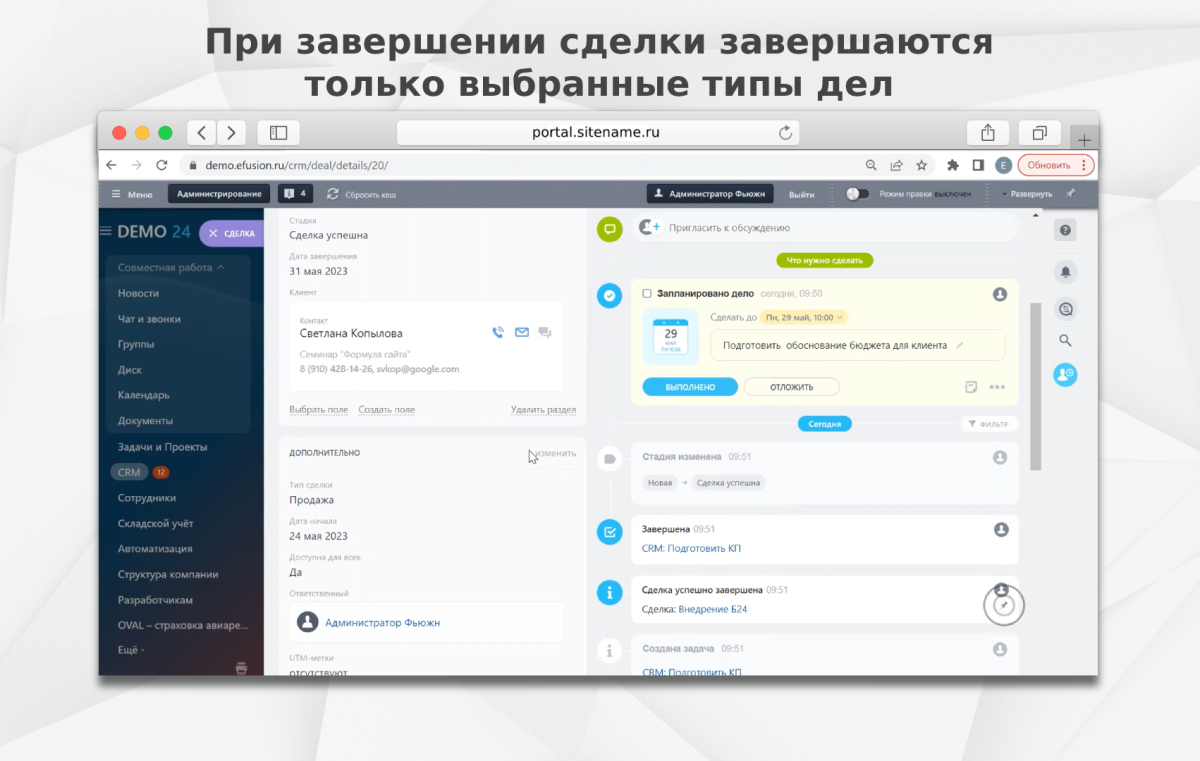Open working time tracker via blue user-clock icon
1200x761 pixels.
pyautogui.click(x=1064, y=374)
